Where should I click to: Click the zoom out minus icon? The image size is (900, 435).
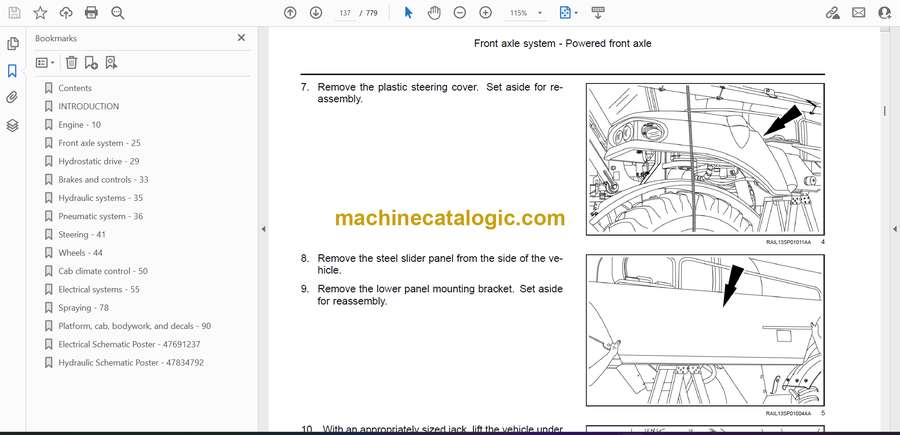pyautogui.click(x=460, y=13)
